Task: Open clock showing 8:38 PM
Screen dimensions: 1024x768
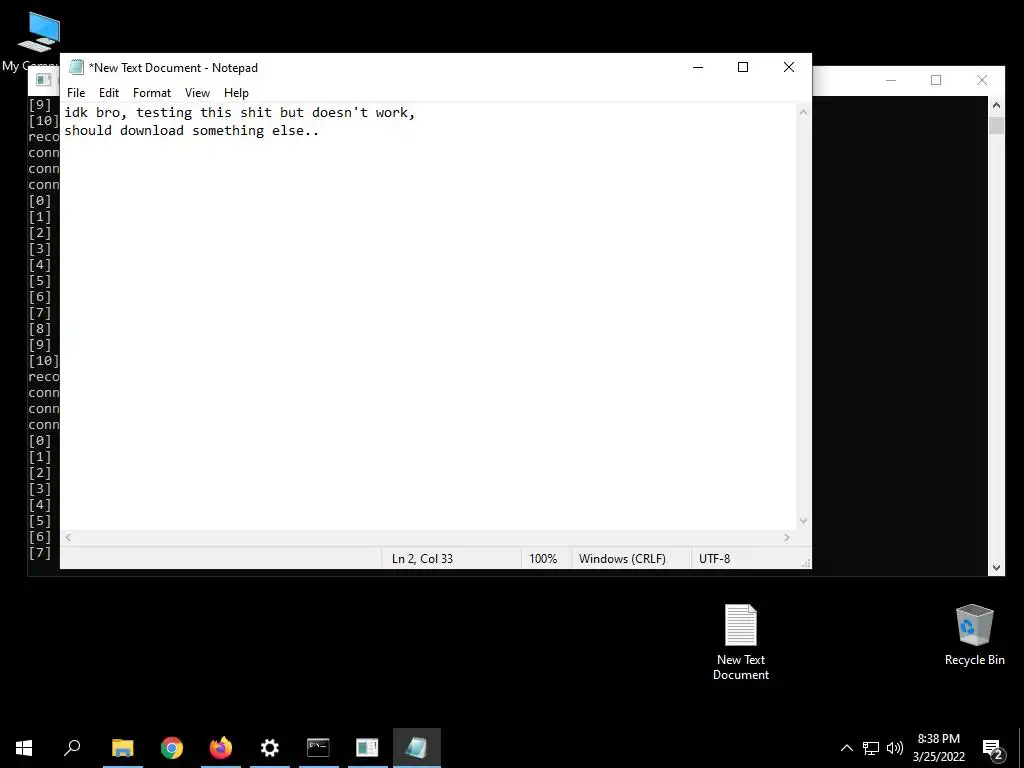Action: point(938,748)
